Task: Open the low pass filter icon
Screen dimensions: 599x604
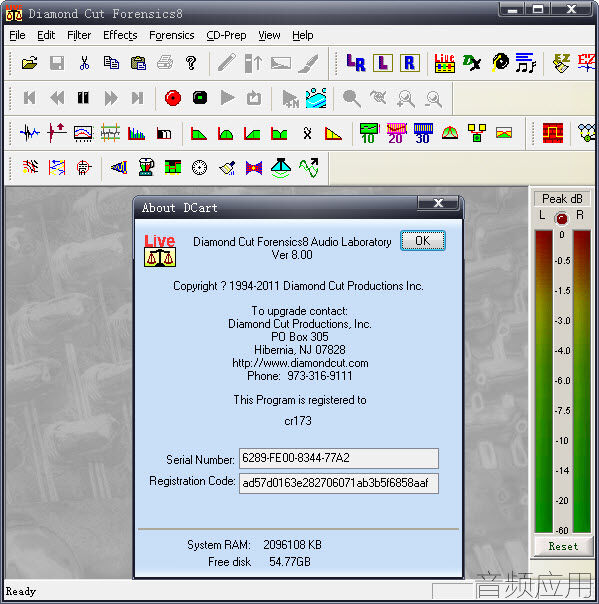Action: pyautogui.click(x=198, y=134)
